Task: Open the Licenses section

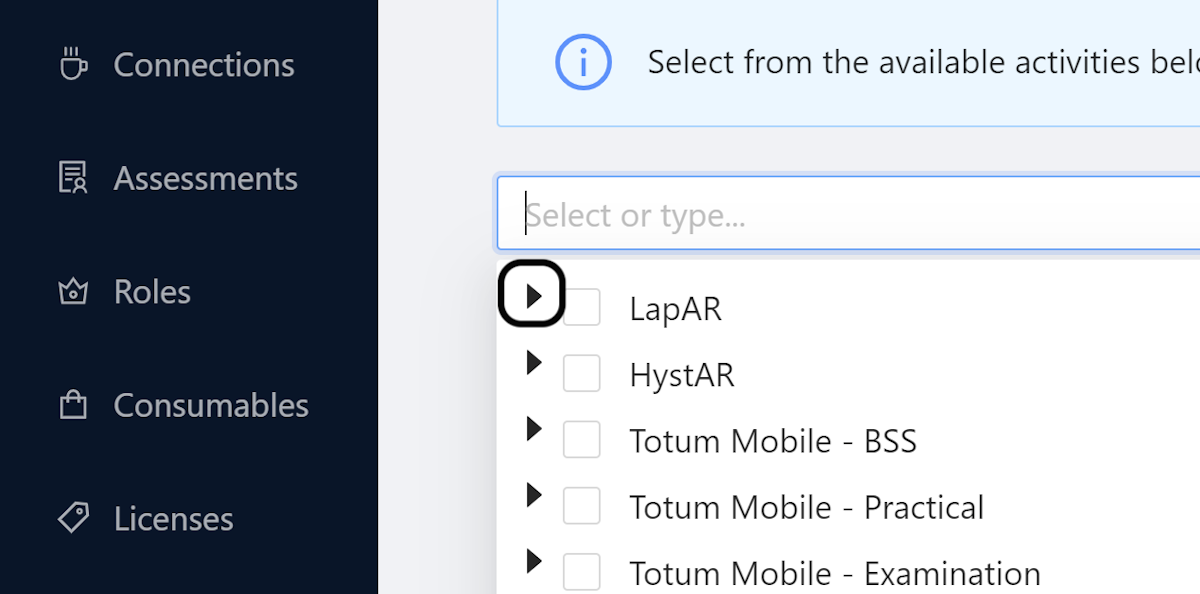Action: pos(173,519)
